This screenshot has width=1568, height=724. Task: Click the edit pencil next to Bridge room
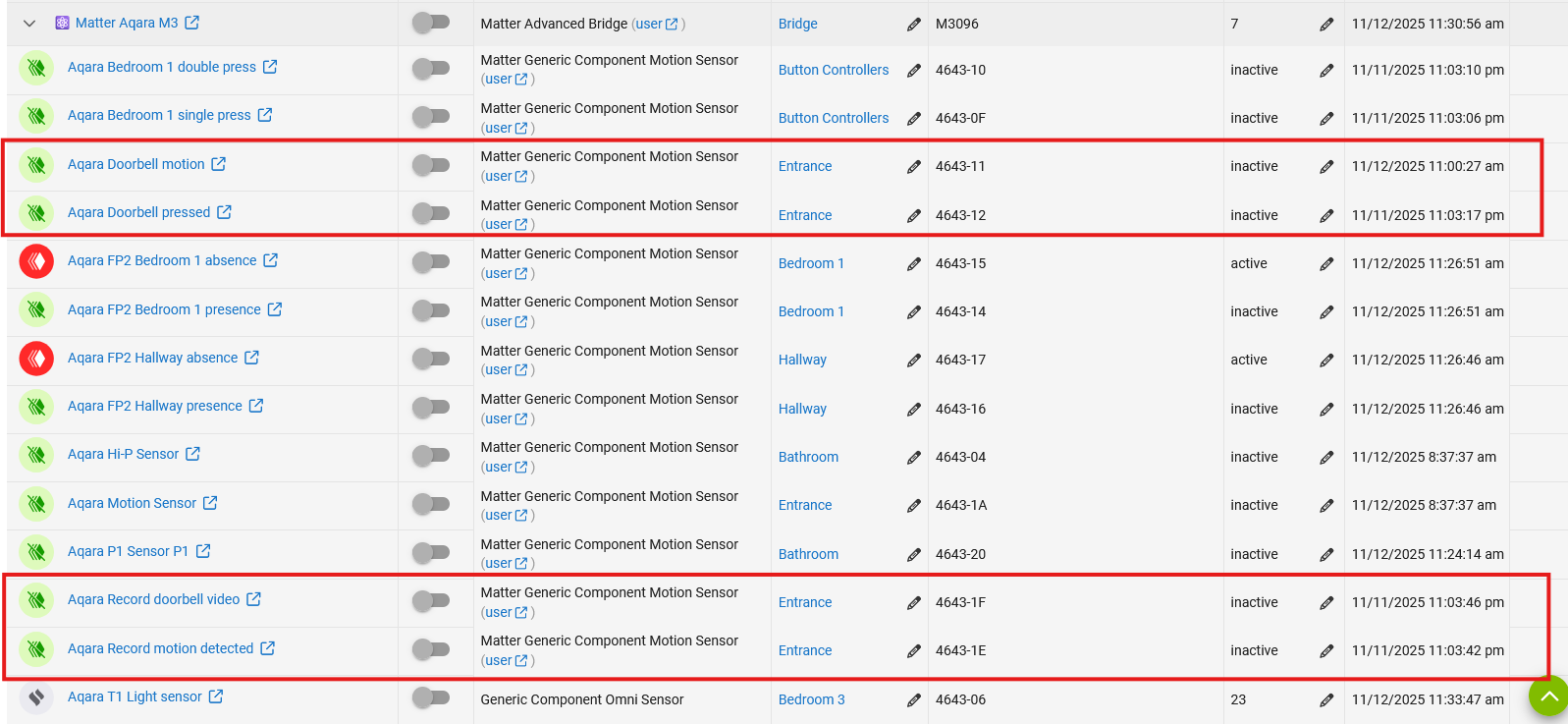click(913, 25)
